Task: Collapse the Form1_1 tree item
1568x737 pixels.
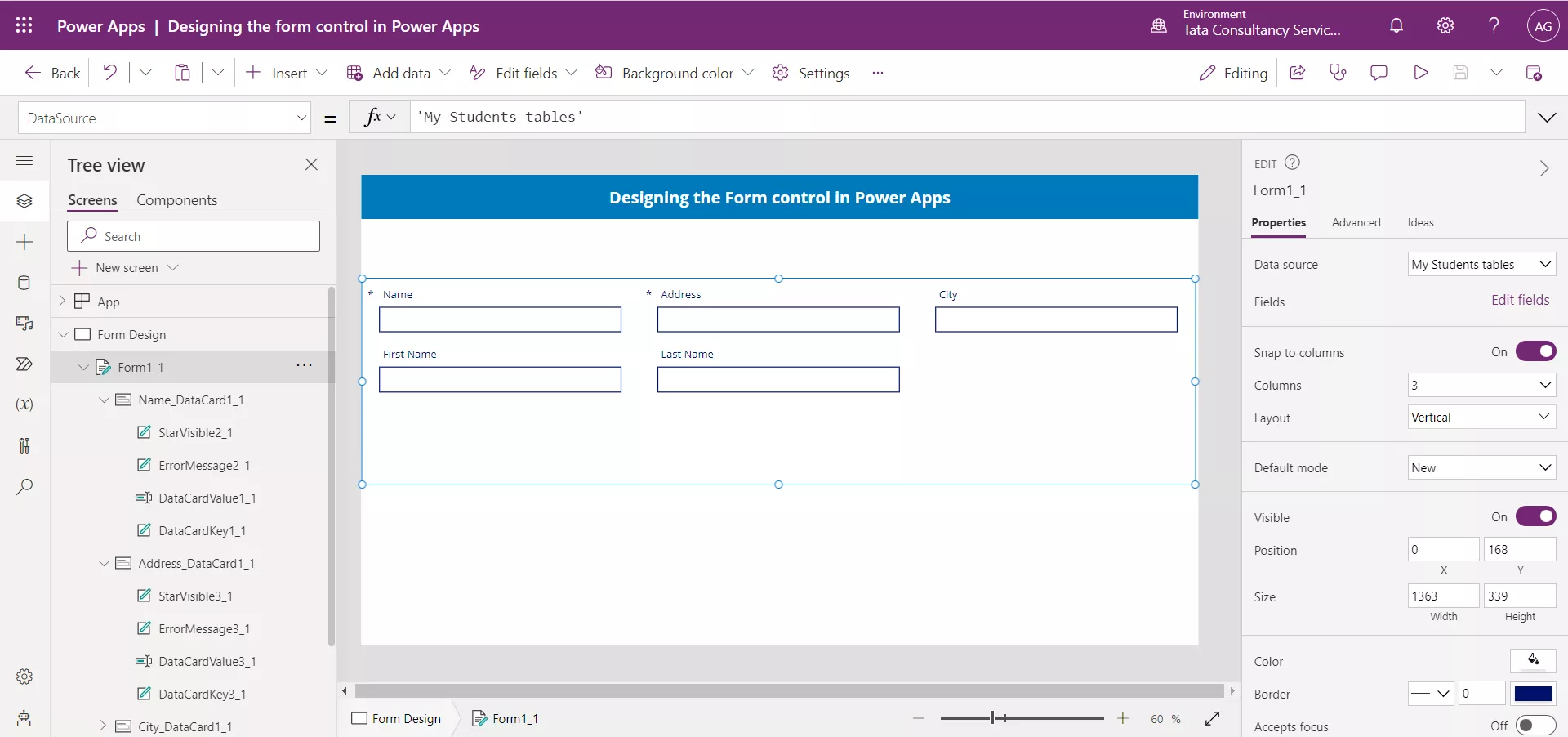Action: pyautogui.click(x=83, y=367)
